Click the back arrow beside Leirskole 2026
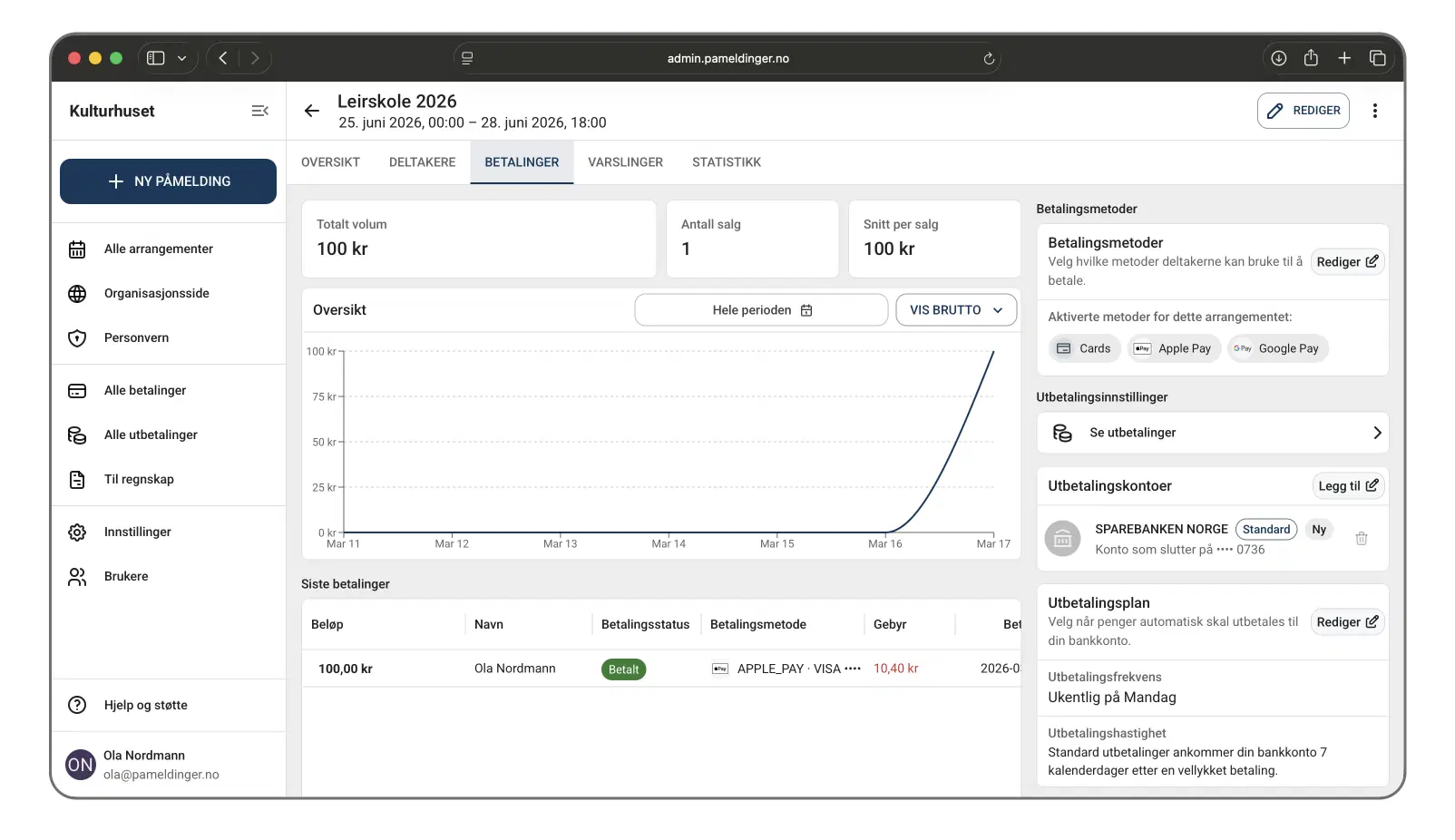The image size is (1455, 840). coord(312,111)
